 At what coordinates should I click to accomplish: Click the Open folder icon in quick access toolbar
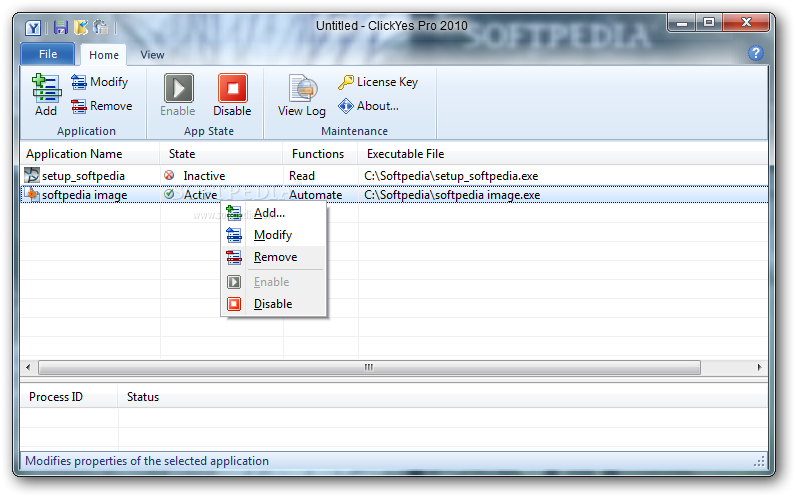[x=81, y=27]
